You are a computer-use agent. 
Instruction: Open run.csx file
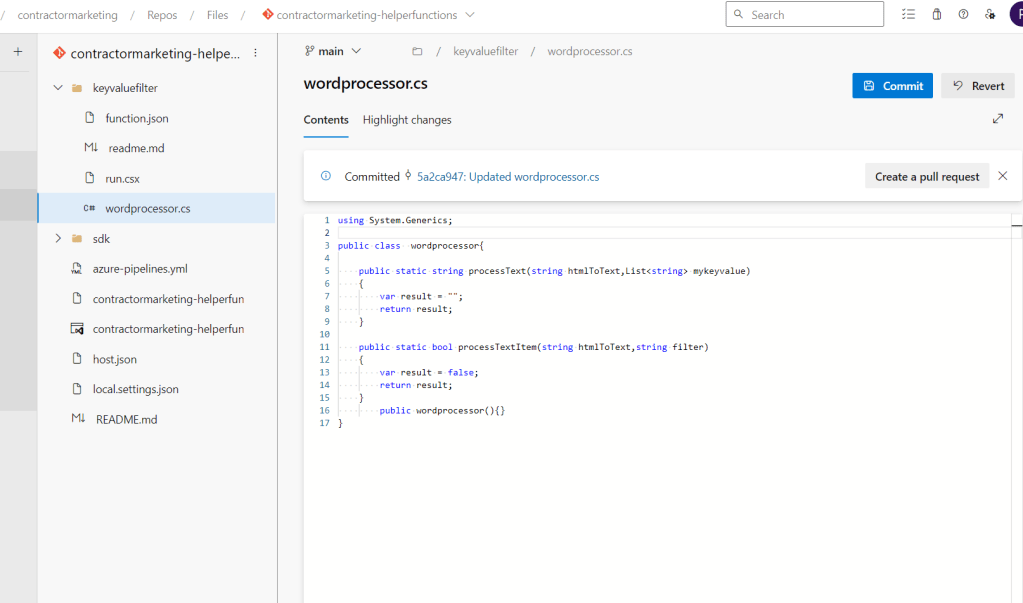[x=123, y=178]
